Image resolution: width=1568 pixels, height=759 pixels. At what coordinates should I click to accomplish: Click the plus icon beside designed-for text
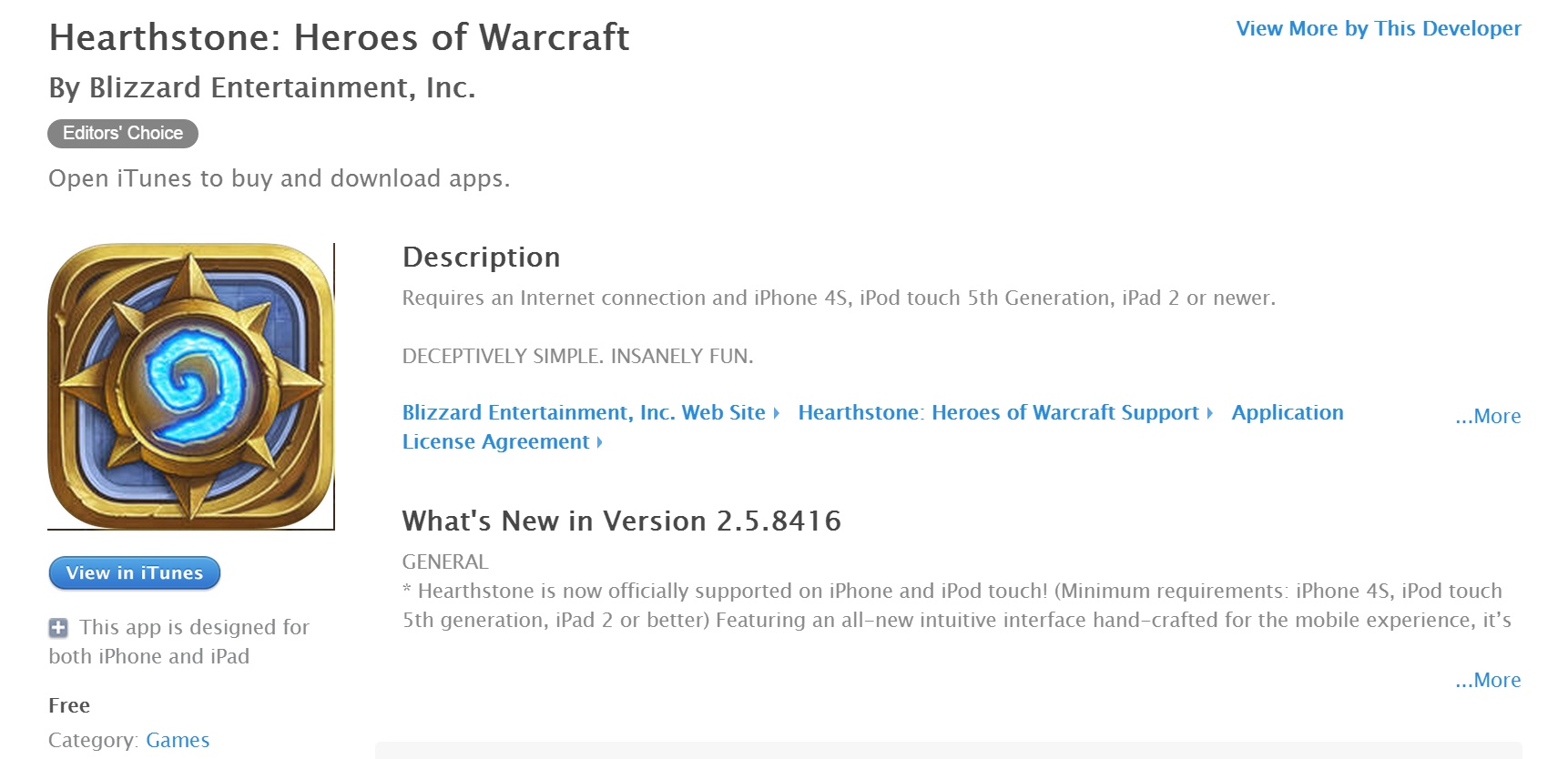(x=58, y=628)
